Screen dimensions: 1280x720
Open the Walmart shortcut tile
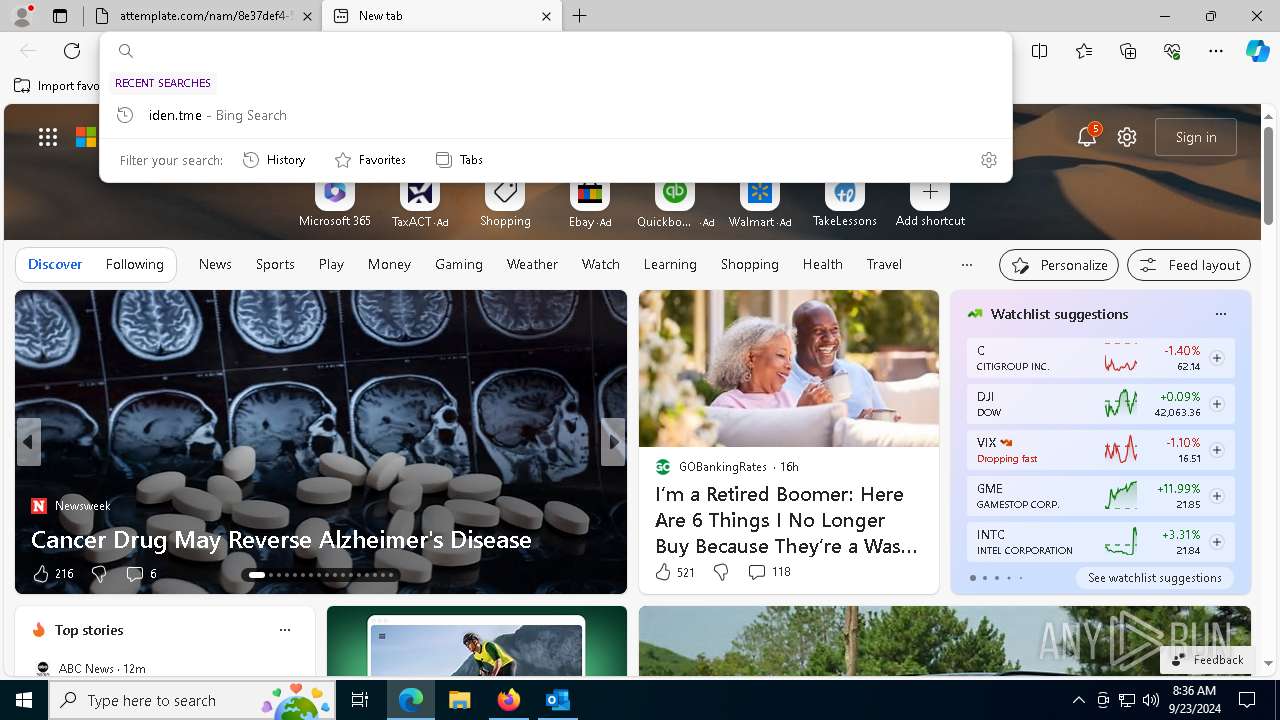[x=760, y=202]
